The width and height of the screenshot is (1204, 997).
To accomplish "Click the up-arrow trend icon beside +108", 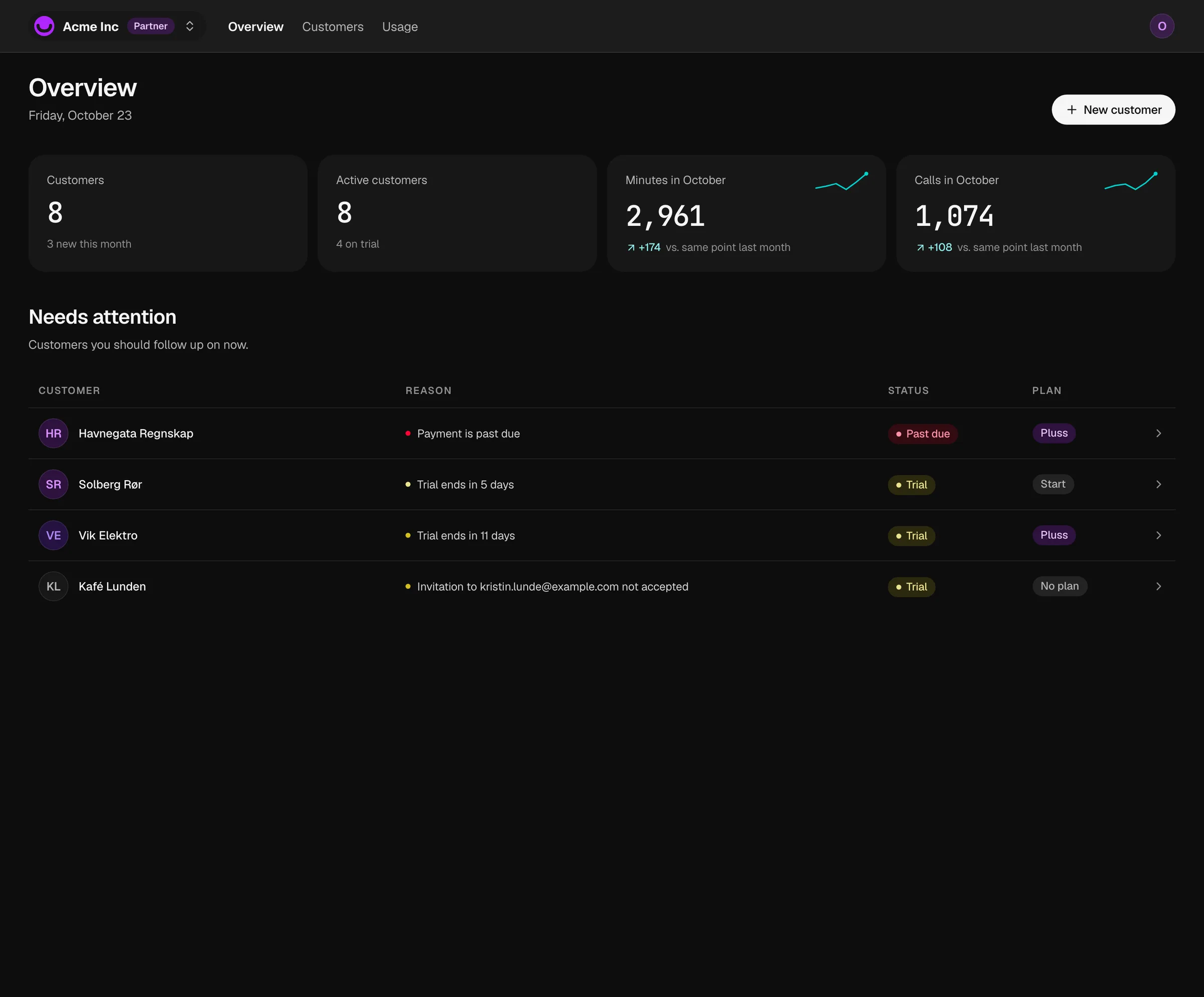I will 920,248.
